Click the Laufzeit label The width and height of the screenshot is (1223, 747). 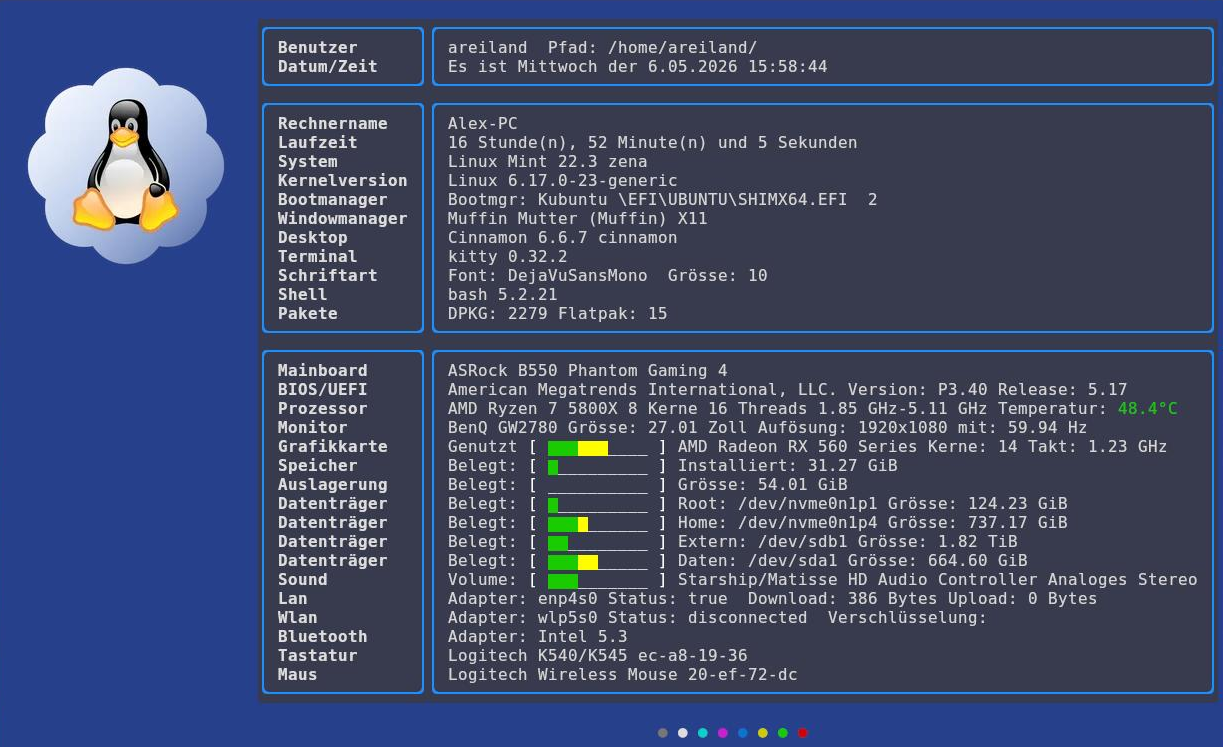click(318, 143)
